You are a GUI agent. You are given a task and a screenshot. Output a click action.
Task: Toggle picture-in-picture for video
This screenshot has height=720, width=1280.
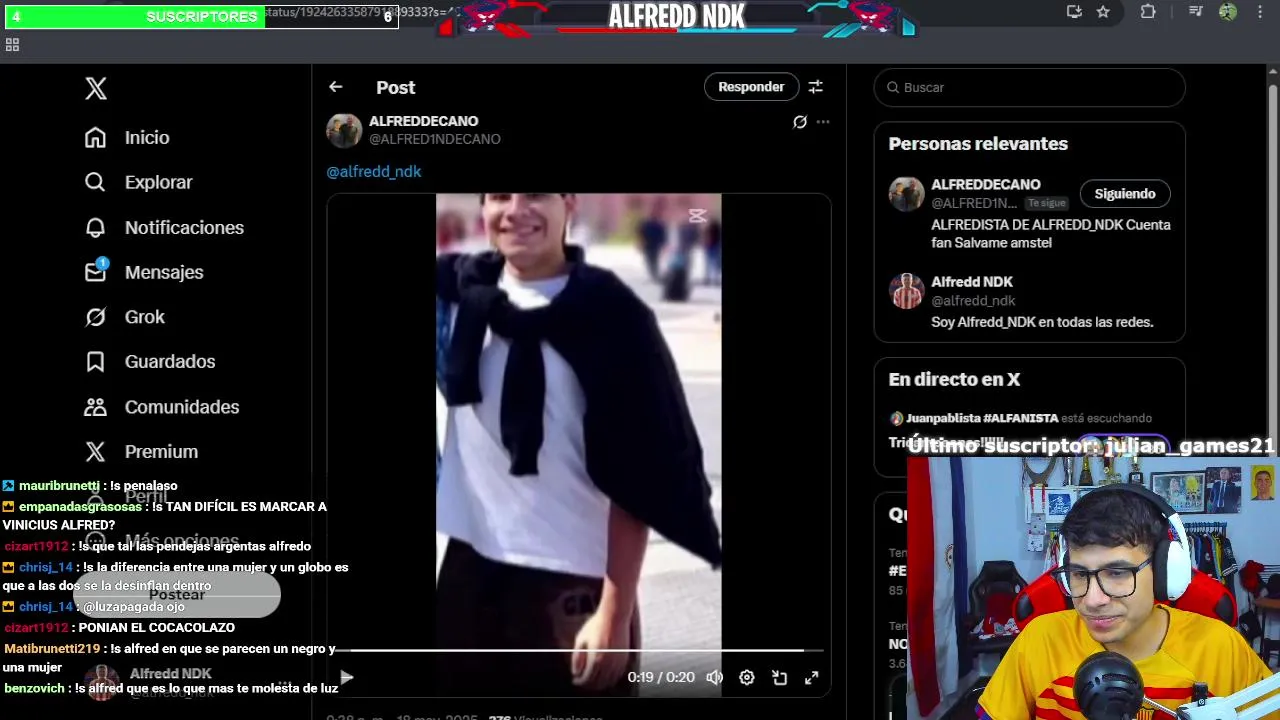(780, 678)
